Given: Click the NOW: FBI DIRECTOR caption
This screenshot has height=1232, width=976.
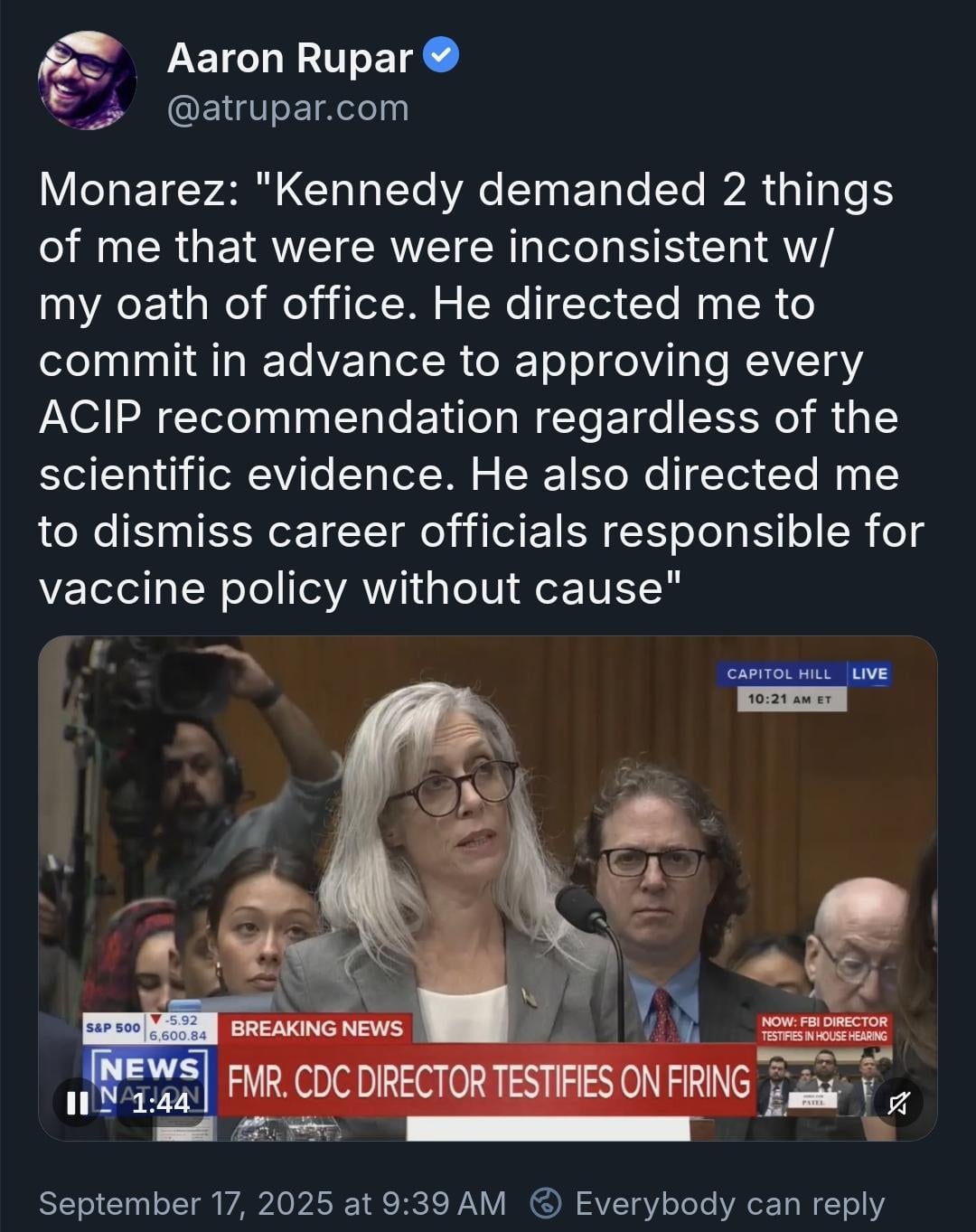Looking at the screenshot, I should pyautogui.click(x=823, y=1029).
